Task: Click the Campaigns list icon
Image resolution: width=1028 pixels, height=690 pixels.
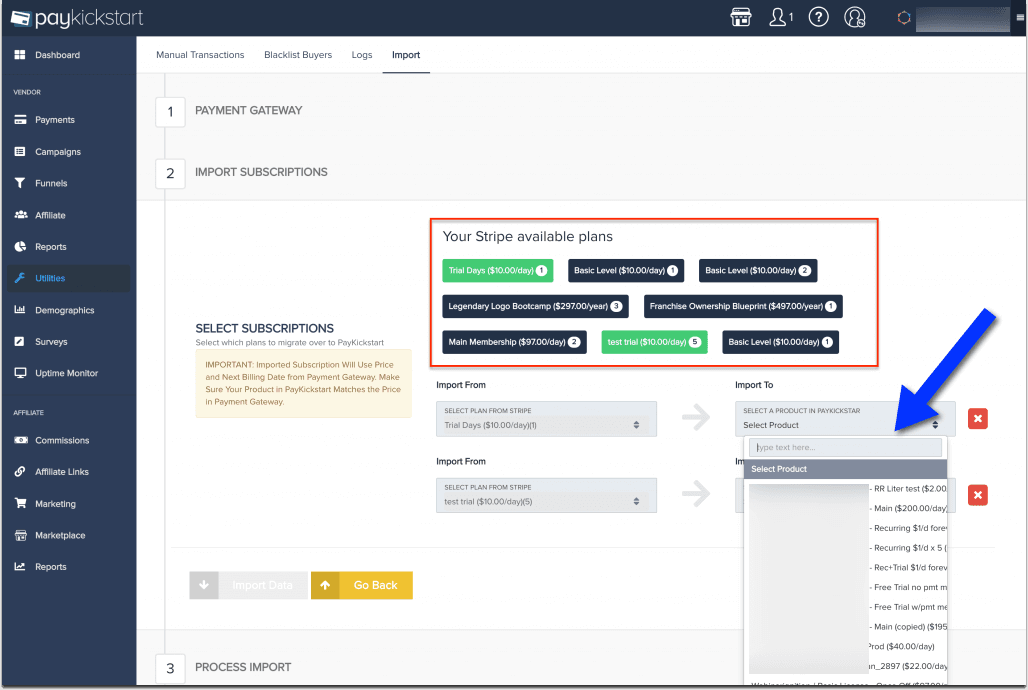Action: [20, 152]
